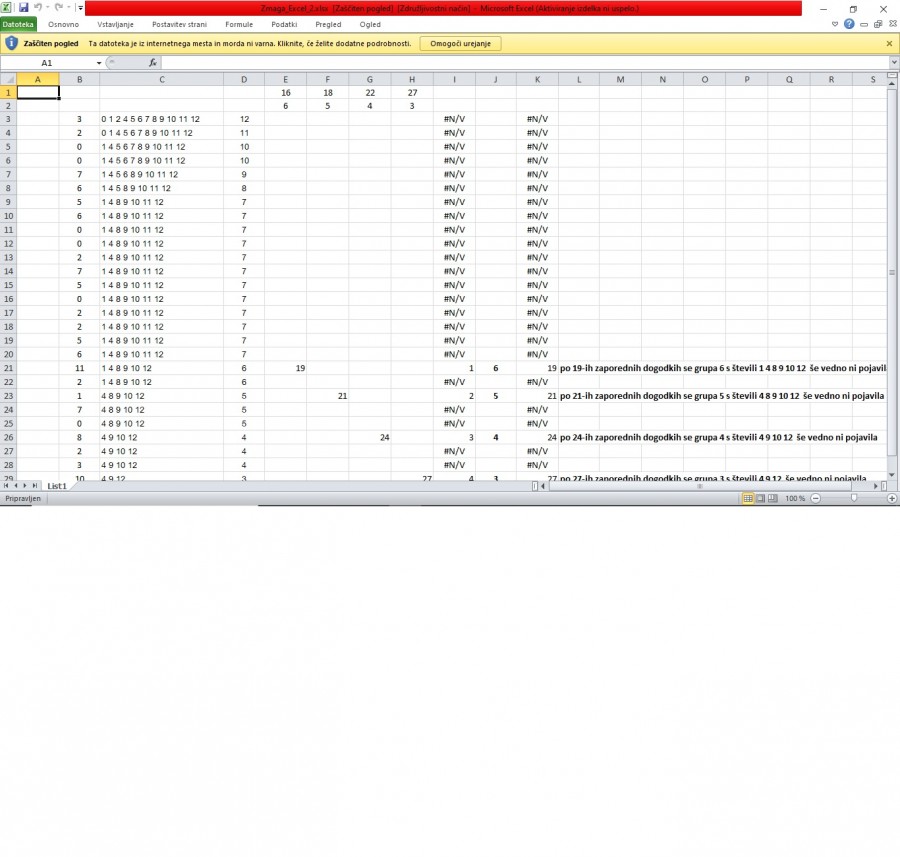Image resolution: width=900 pixels, height=857 pixels.
Task: Click the zoom in plus icon
Action: (890, 498)
